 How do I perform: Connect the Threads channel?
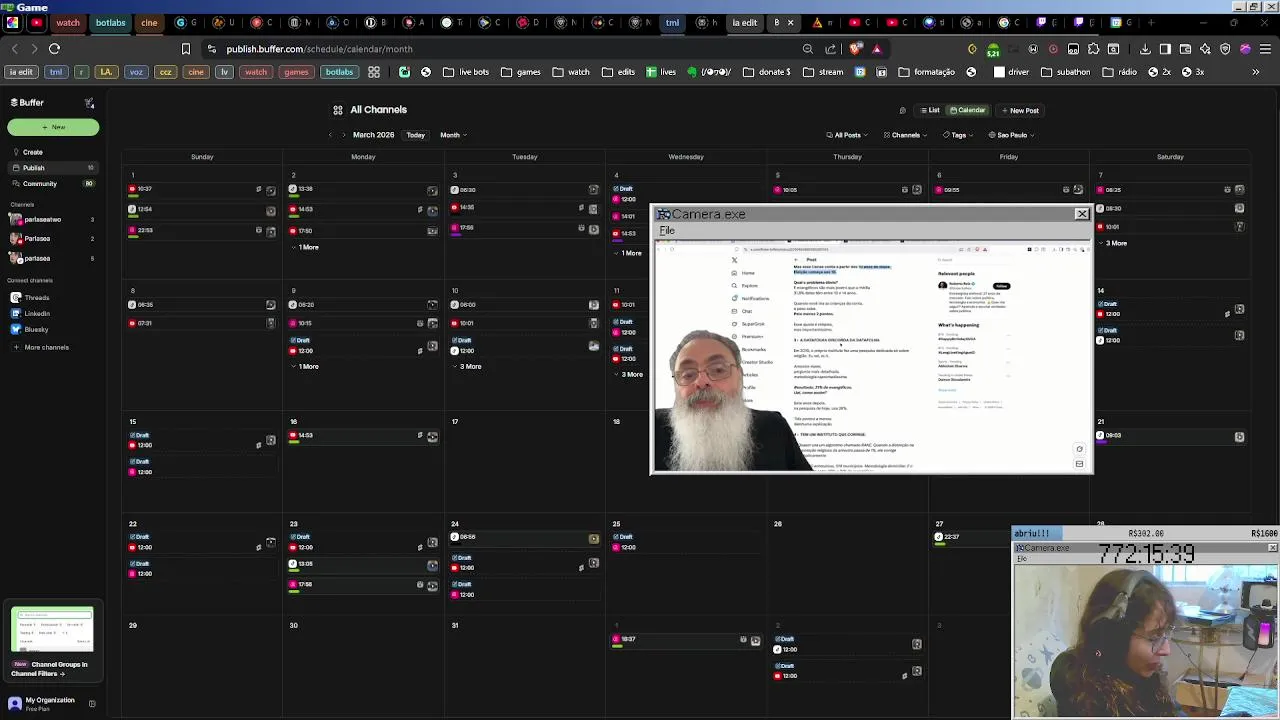tap(37, 298)
